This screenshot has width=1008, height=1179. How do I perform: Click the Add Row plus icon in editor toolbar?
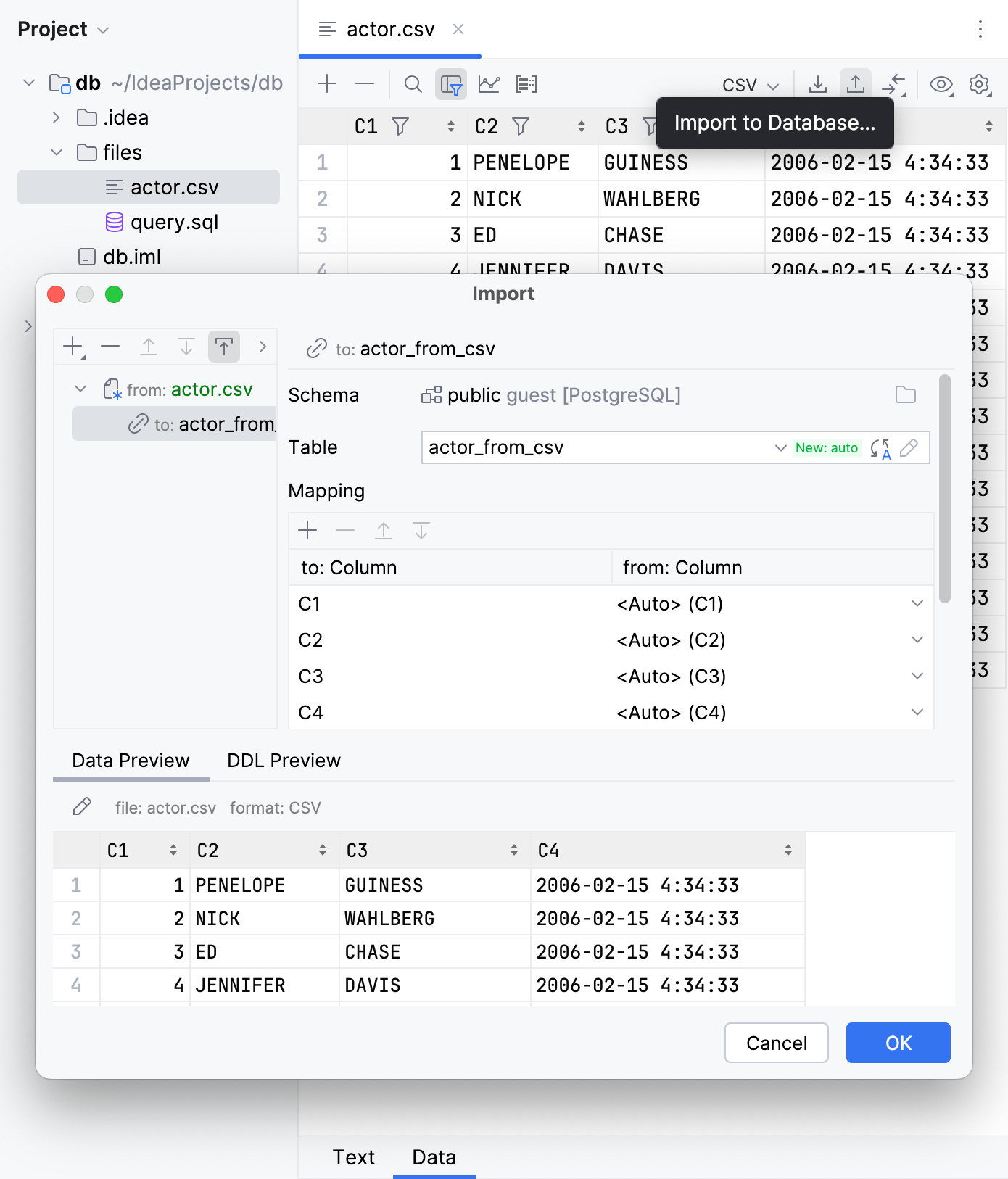(327, 84)
